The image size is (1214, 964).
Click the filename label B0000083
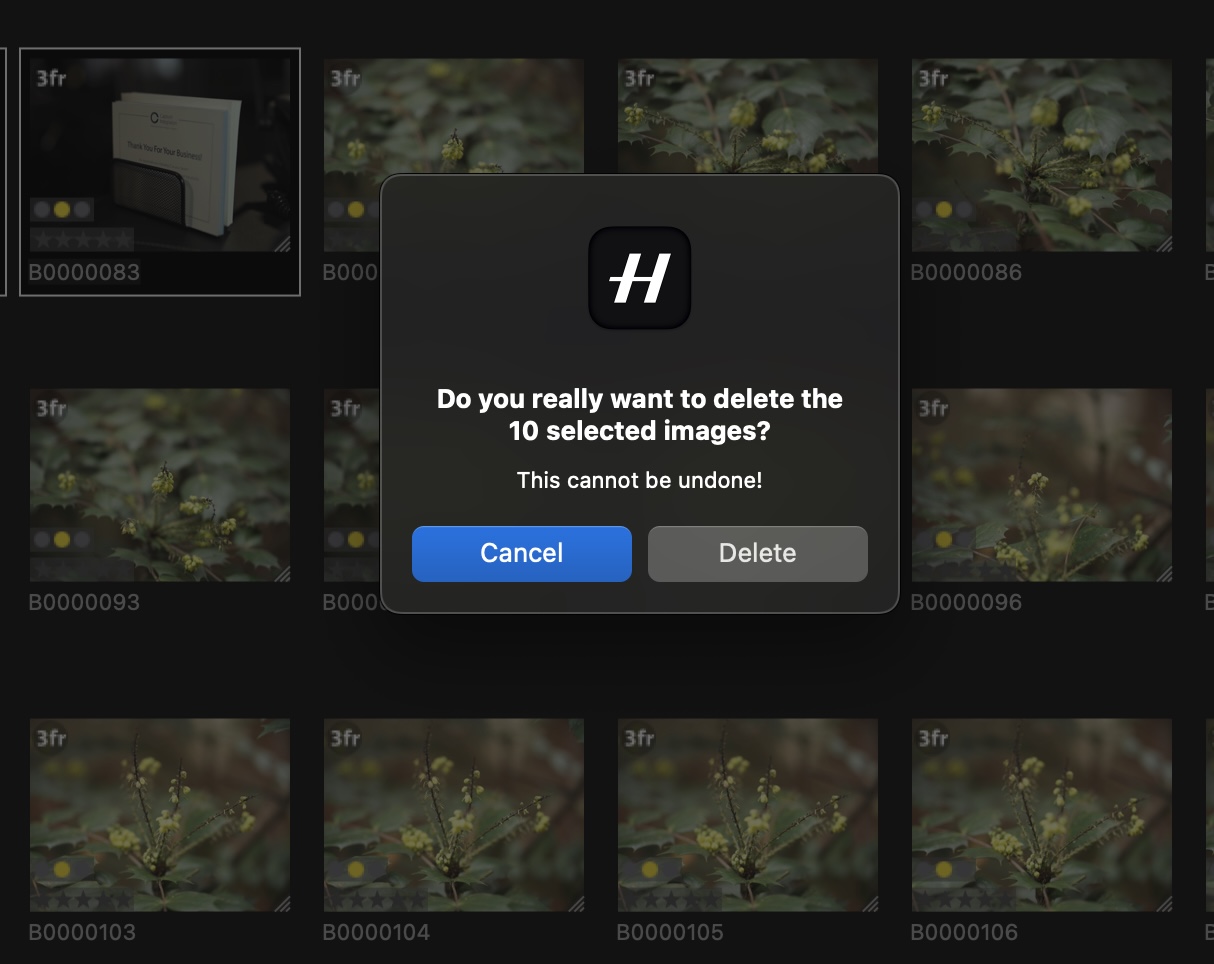(x=84, y=272)
